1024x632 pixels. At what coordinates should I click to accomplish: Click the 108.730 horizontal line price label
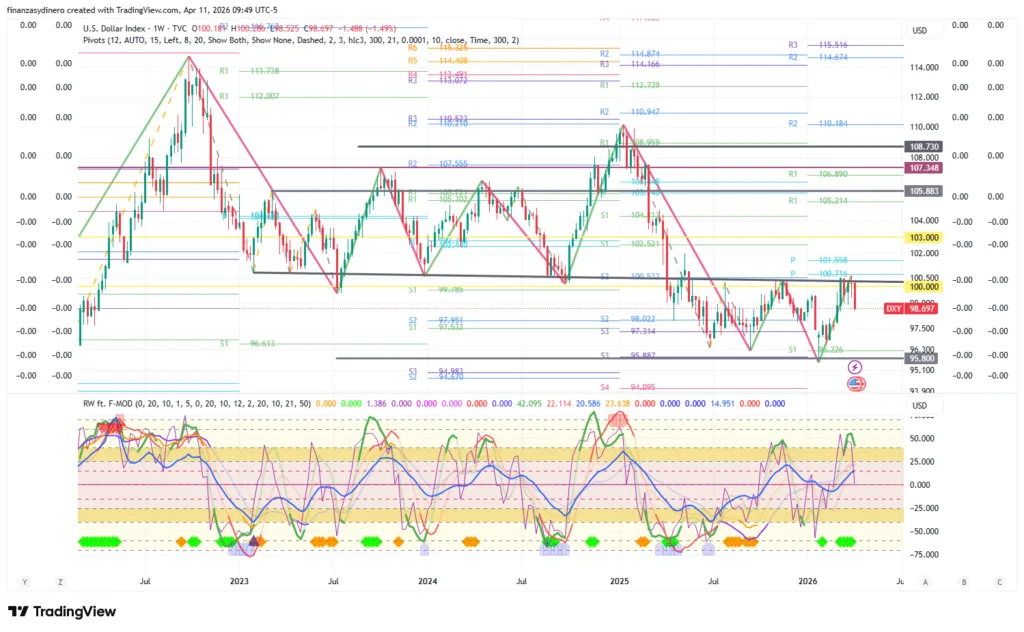(x=922, y=147)
